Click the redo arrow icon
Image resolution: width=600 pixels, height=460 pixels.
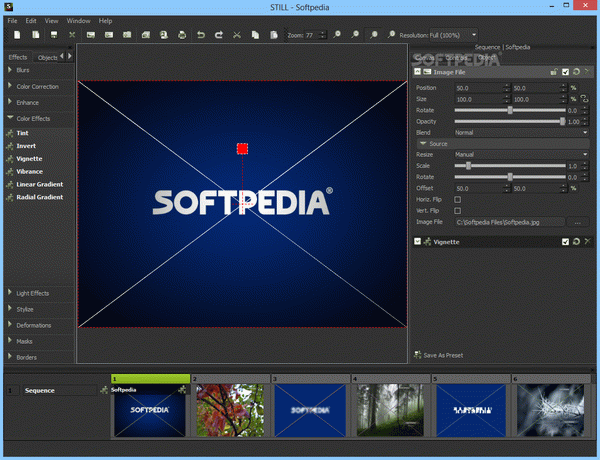click(x=218, y=35)
